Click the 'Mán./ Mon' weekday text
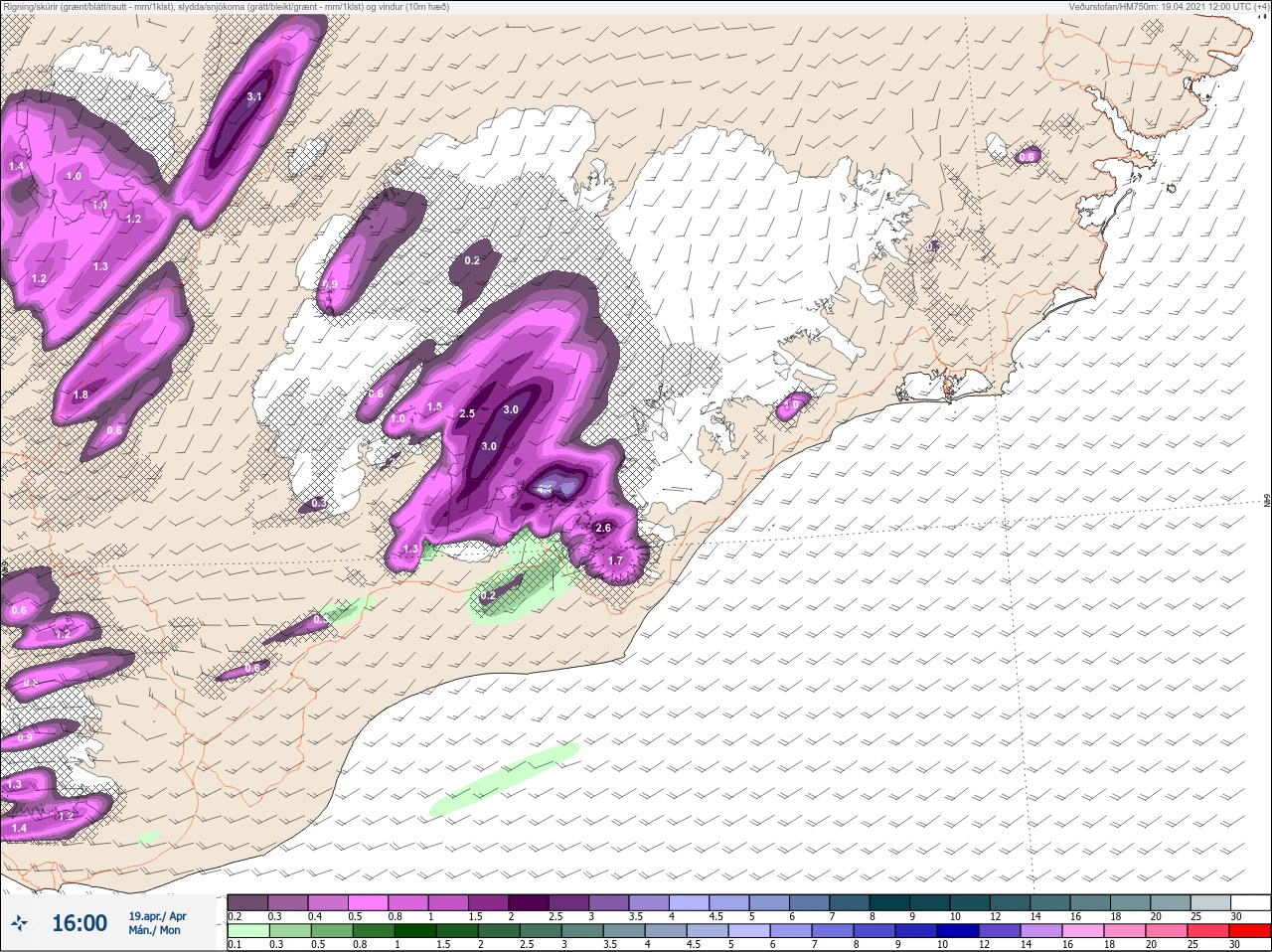The width and height of the screenshot is (1272, 952). point(154,931)
